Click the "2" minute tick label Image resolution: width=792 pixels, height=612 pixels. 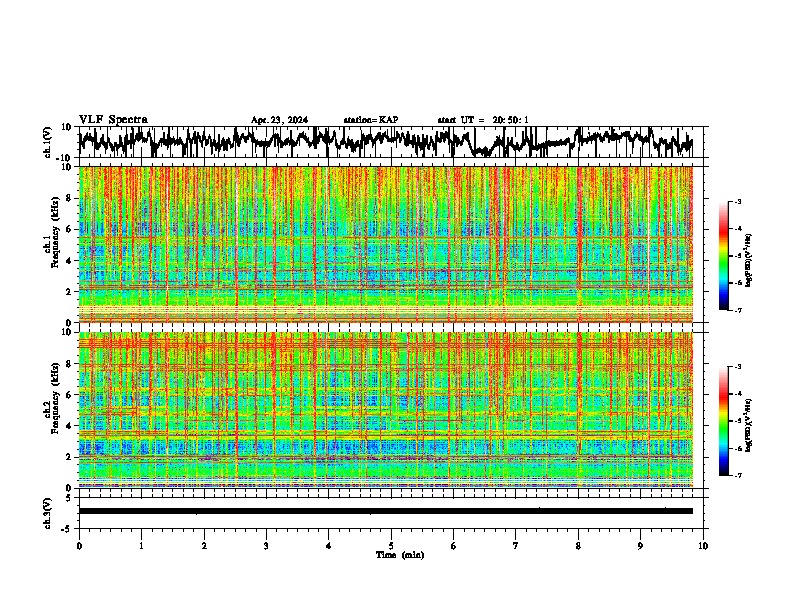[x=204, y=546]
